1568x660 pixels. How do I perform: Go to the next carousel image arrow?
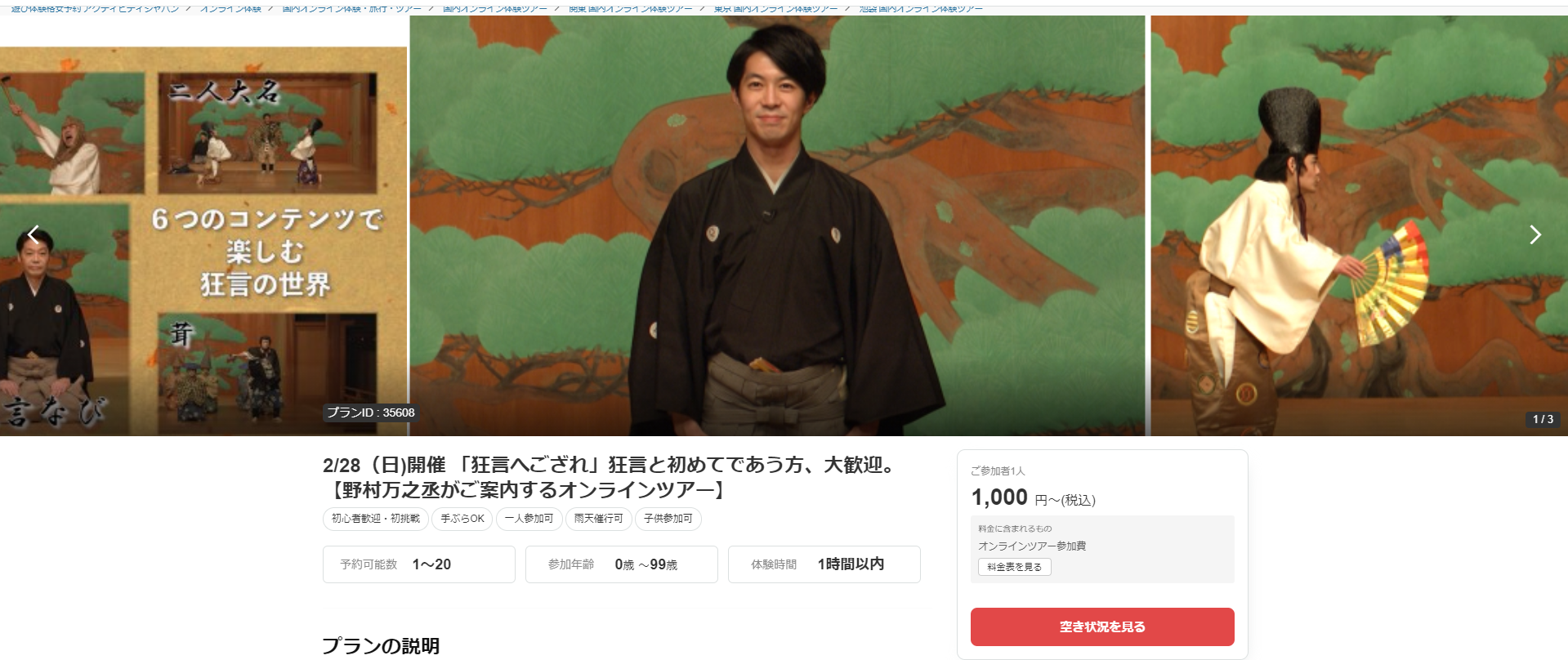[x=1534, y=235]
